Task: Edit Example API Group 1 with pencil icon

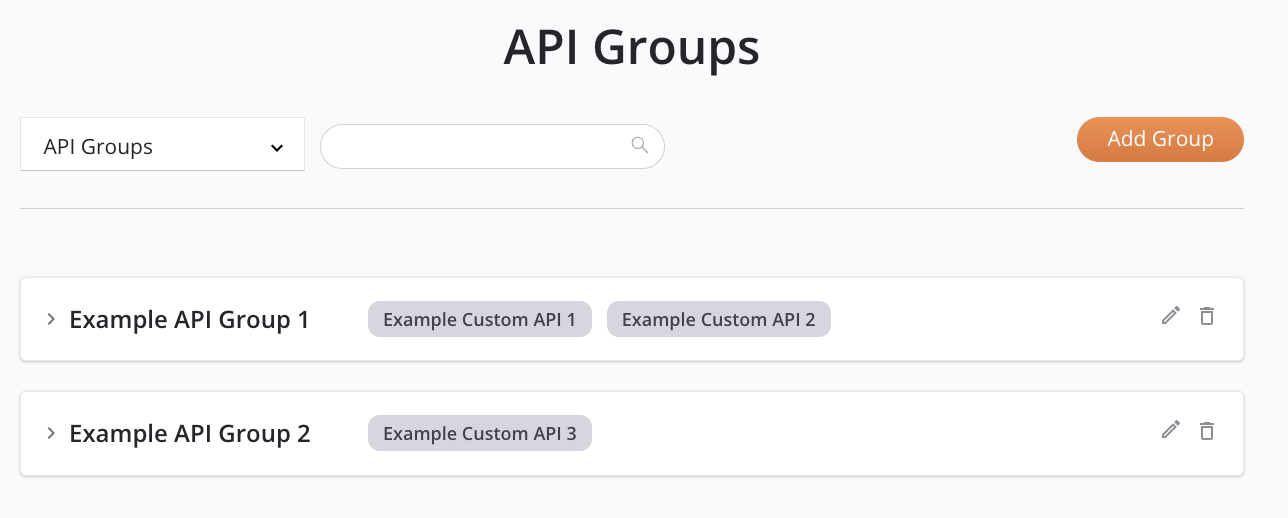Action: click(x=1171, y=316)
